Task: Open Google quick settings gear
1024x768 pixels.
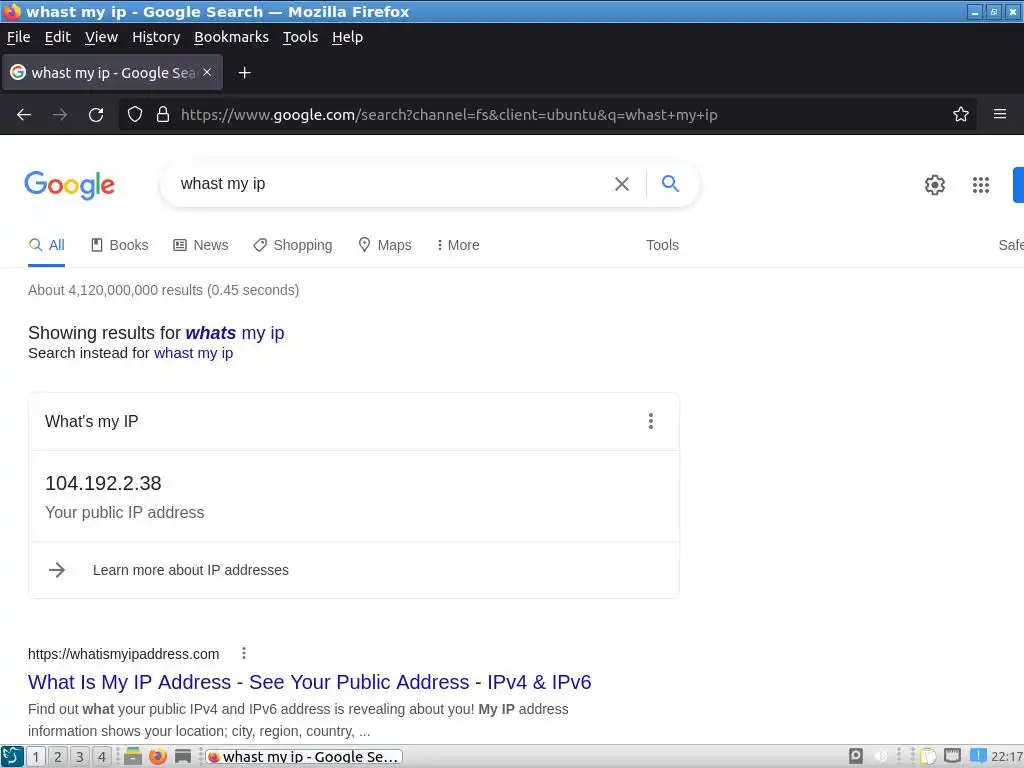Action: 935,185
